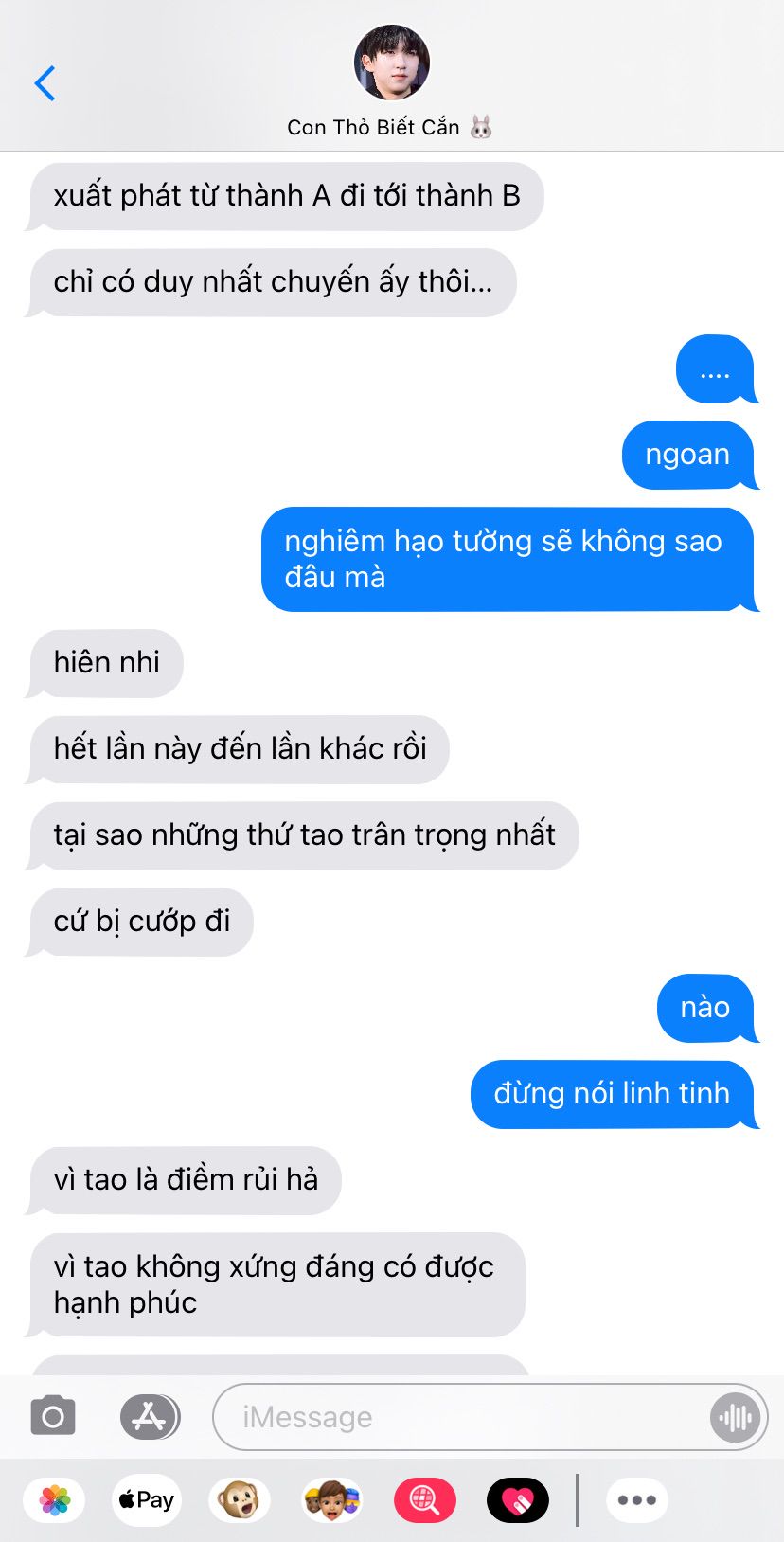This screenshot has height=1542, width=784.
Task: Toggle the App Store apps drawer
Action: (x=150, y=1417)
